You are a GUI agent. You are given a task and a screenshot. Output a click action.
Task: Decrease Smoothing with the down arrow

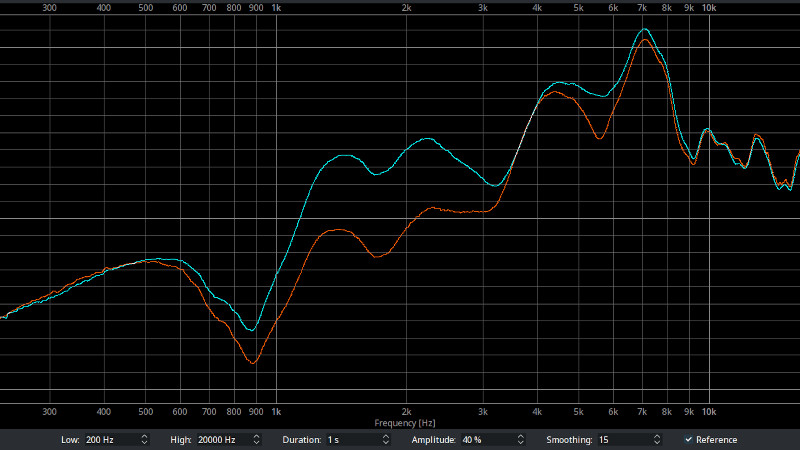click(657, 443)
